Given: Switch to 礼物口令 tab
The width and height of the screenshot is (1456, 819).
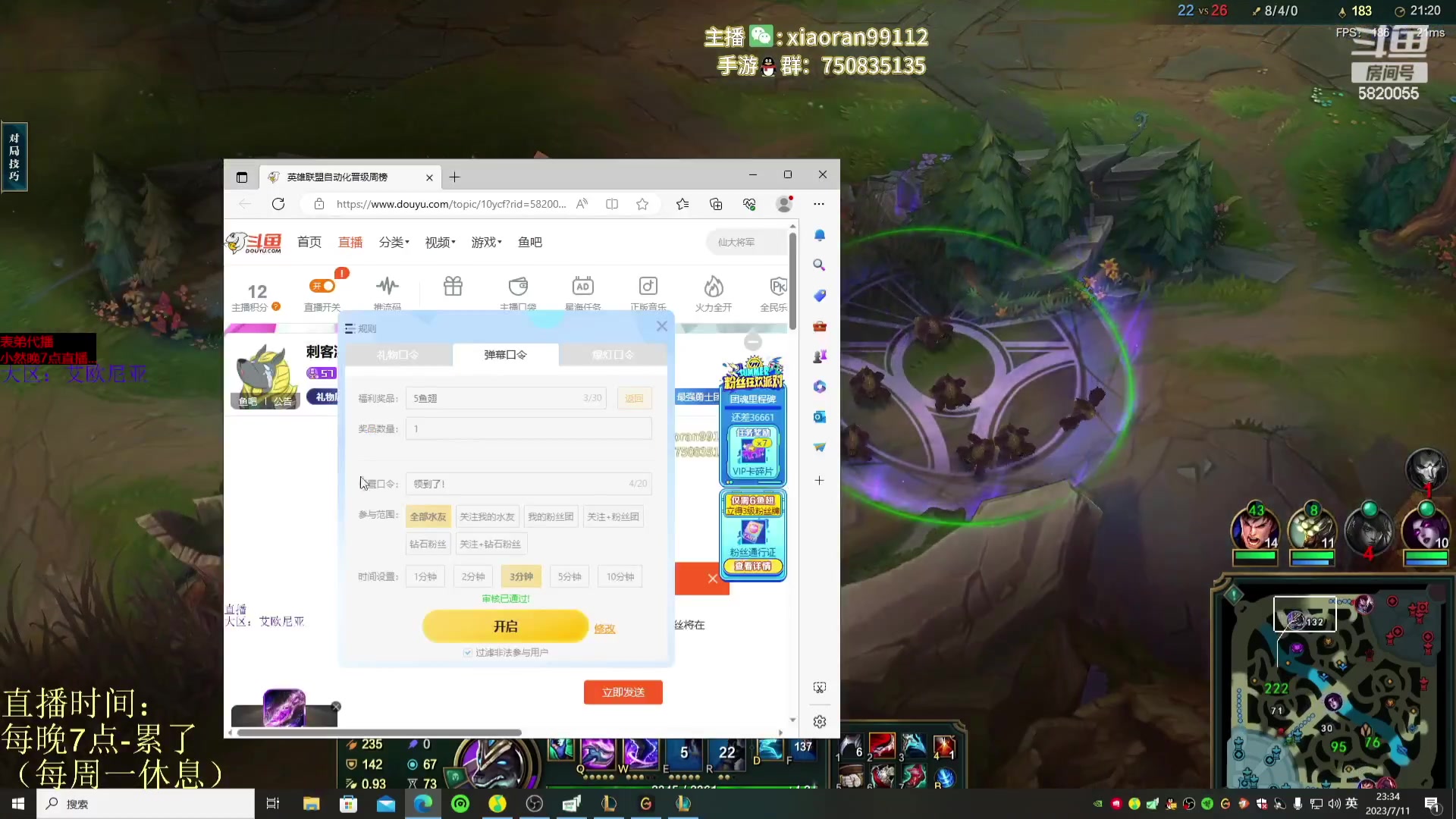Looking at the screenshot, I should 398,355.
